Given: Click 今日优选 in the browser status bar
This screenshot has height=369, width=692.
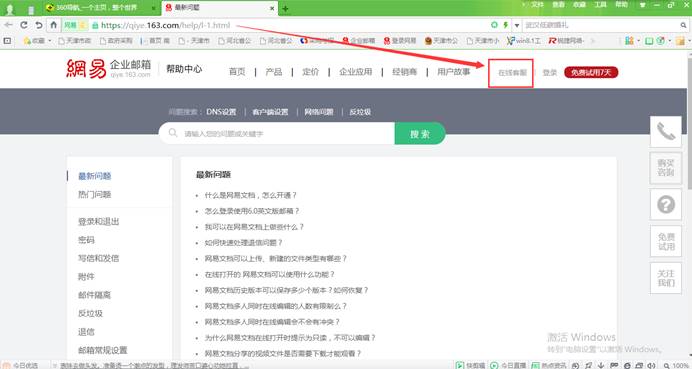Looking at the screenshot, I should [21, 365].
